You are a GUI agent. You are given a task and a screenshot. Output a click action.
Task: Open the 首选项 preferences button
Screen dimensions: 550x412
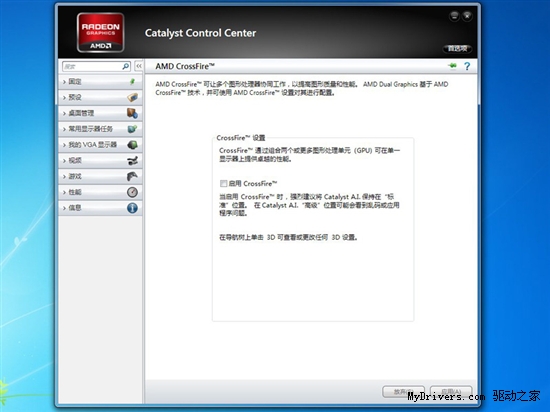tap(457, 49)
